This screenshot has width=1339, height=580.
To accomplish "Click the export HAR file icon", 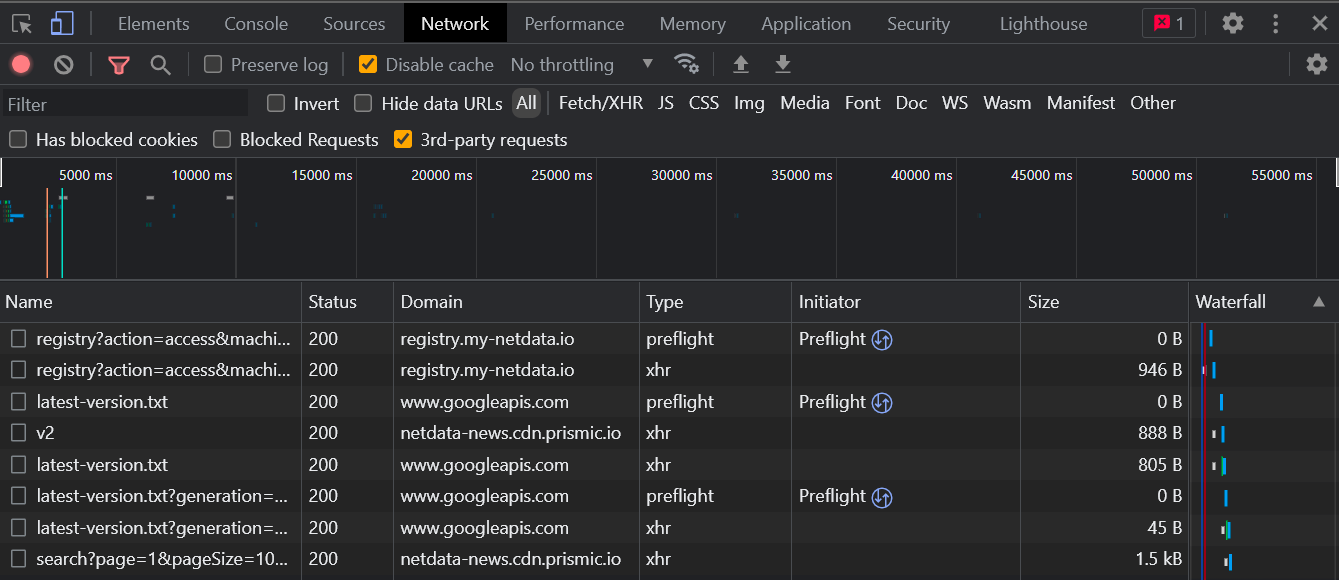I will (x=783, y=64).
